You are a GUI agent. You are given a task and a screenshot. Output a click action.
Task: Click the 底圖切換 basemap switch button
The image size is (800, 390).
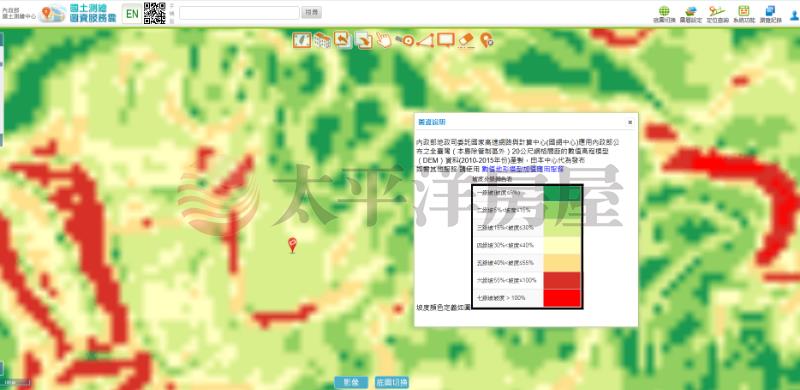(391, 382)
